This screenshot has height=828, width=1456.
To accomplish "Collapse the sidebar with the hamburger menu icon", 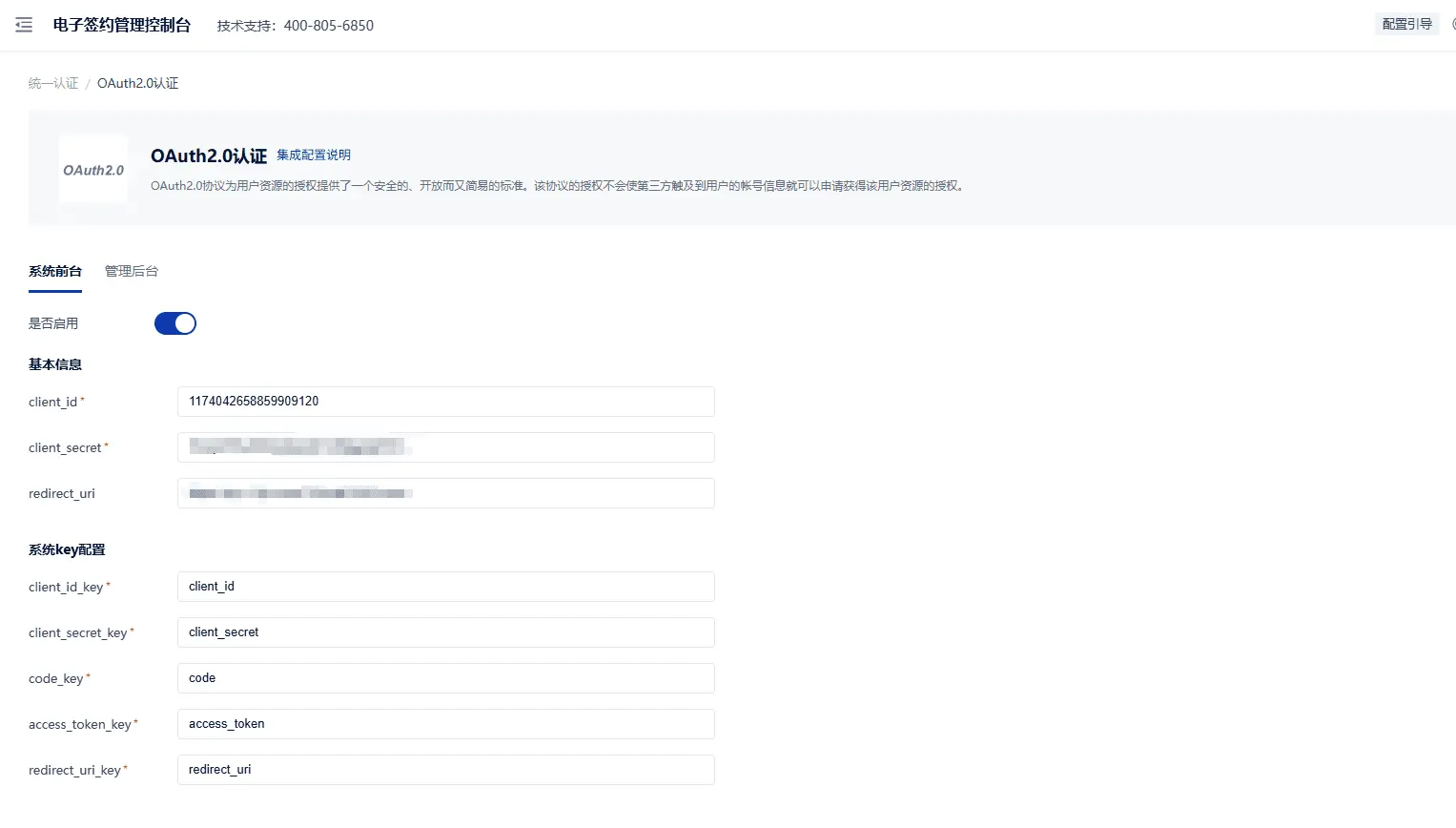I will tap(24, 25).
